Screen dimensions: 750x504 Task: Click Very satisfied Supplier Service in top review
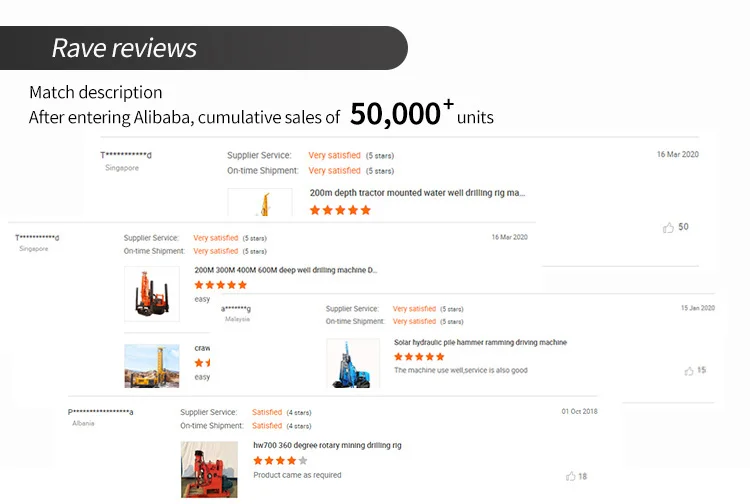point(334,155)
